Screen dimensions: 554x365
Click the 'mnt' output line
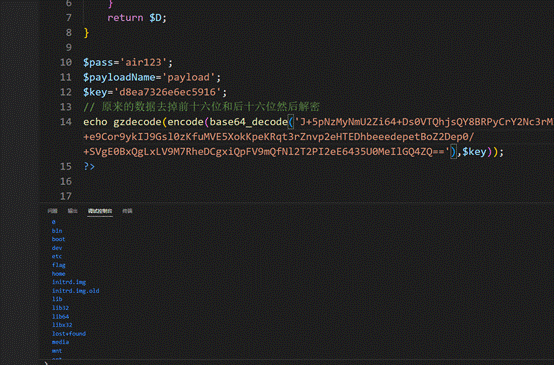[x=57, y=351]
